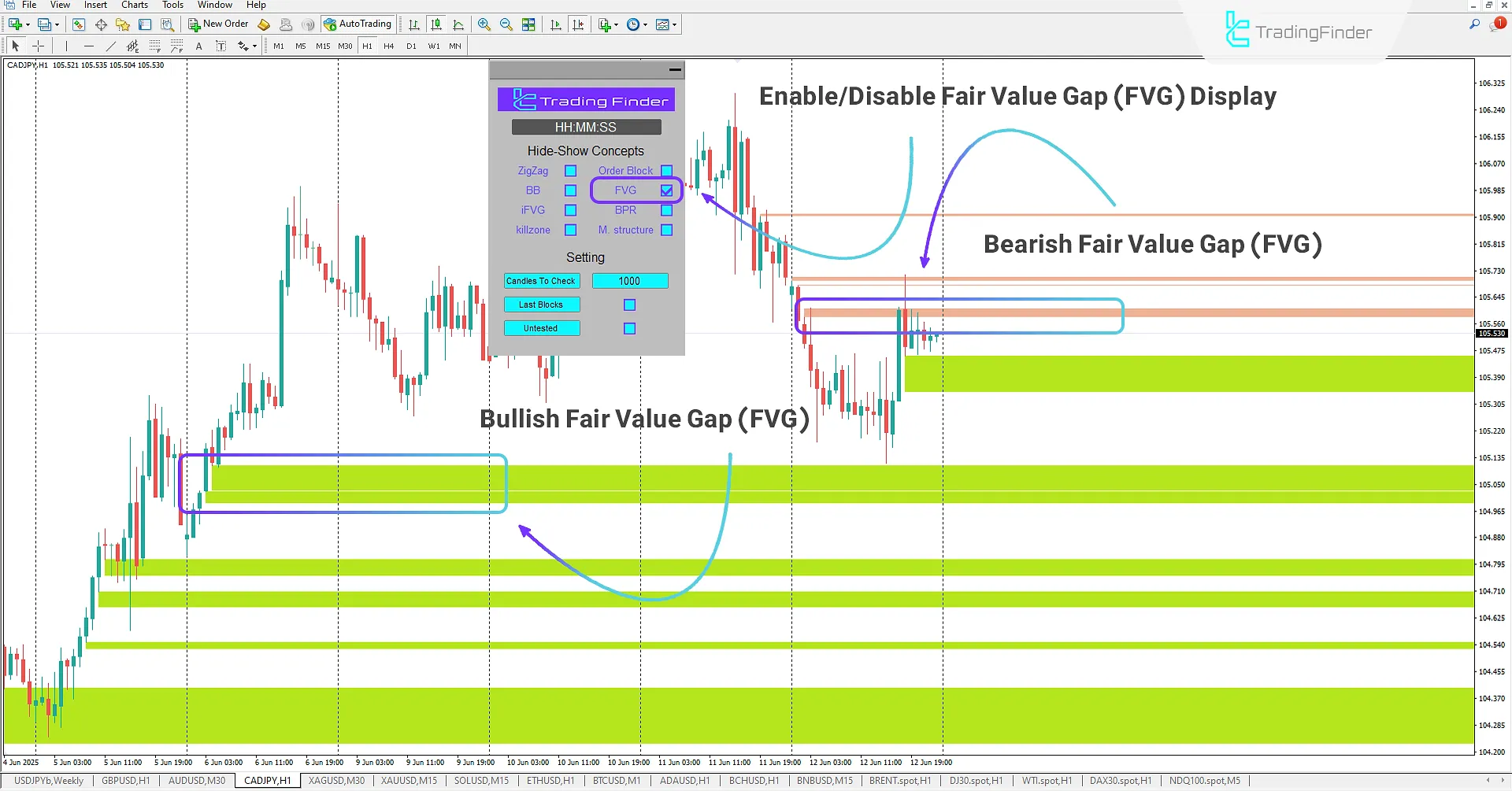Open the Charts menu

134,5
